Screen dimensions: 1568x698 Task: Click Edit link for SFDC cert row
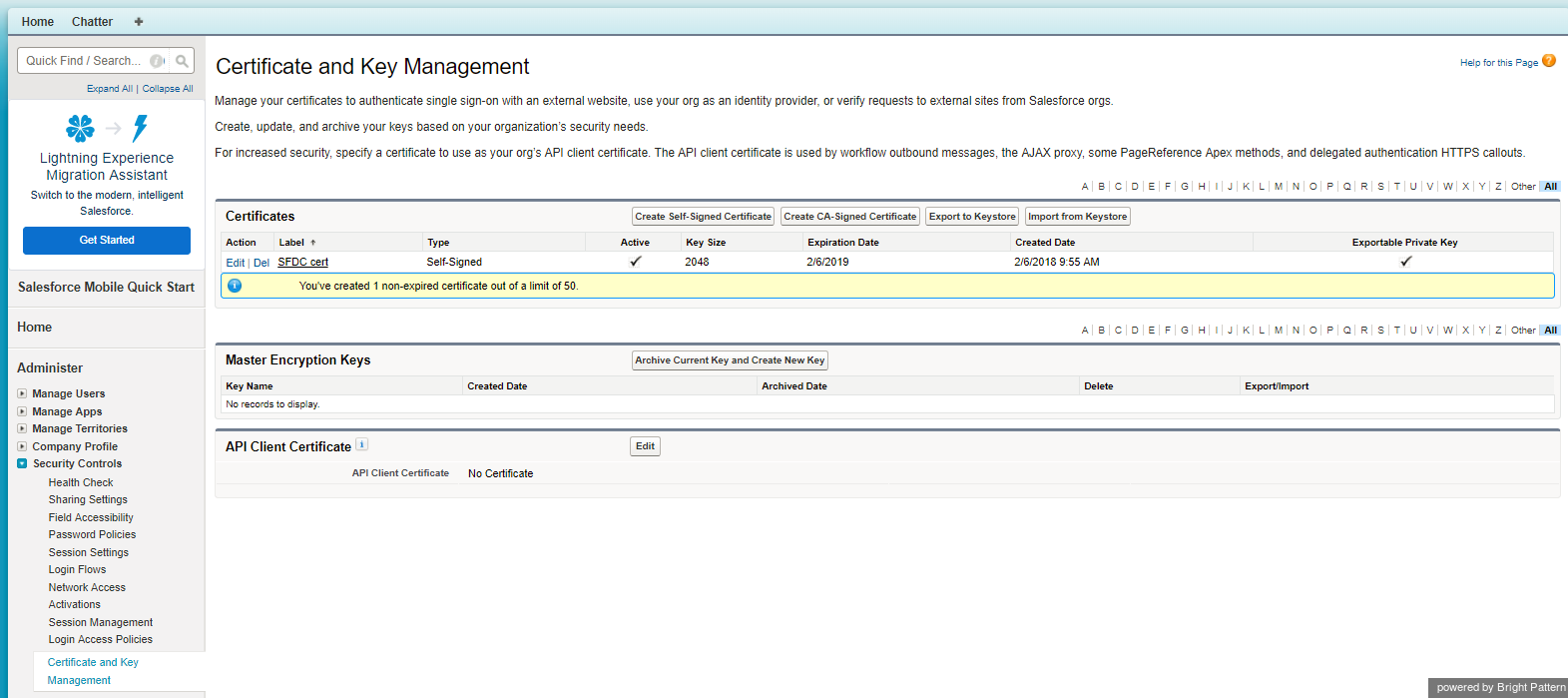click(x=236, y=263)
